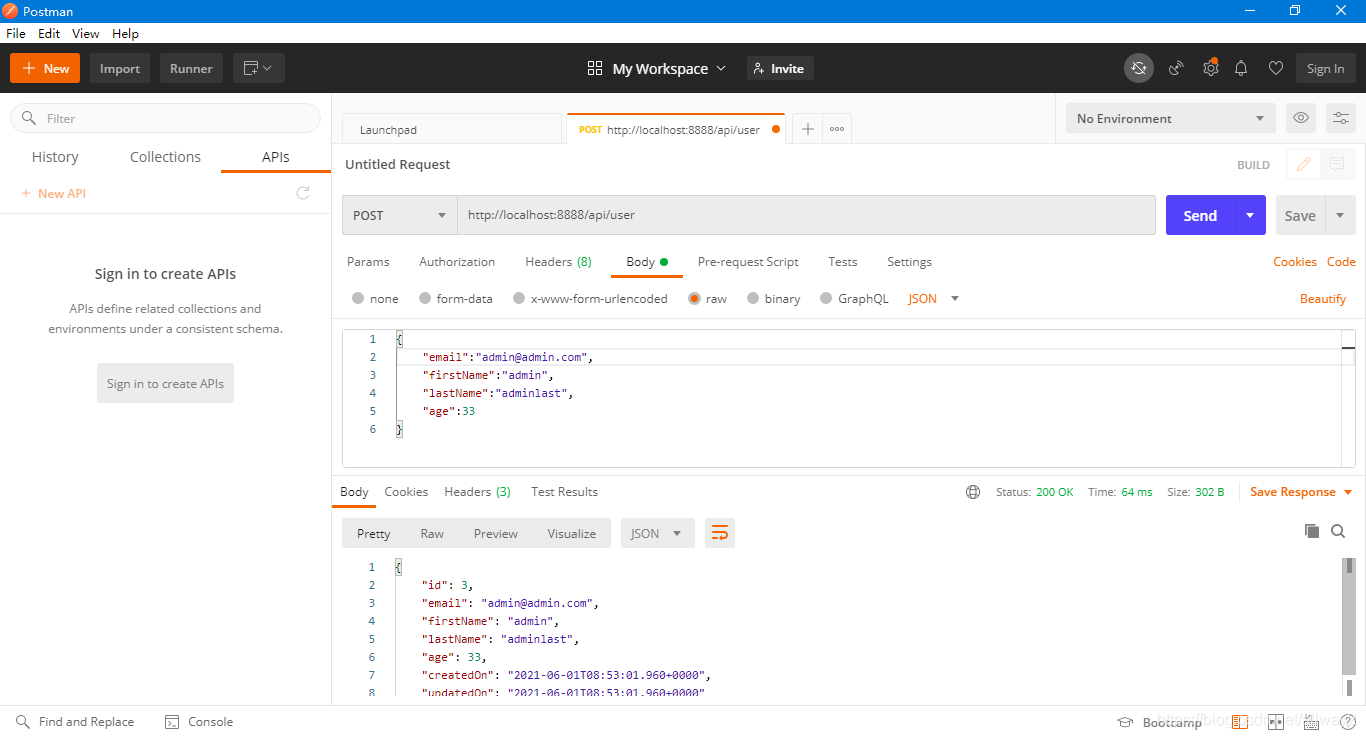Search within the response body
Image resolution: width=1366 pixels, height=738 pixels.
click(1338, 531)
